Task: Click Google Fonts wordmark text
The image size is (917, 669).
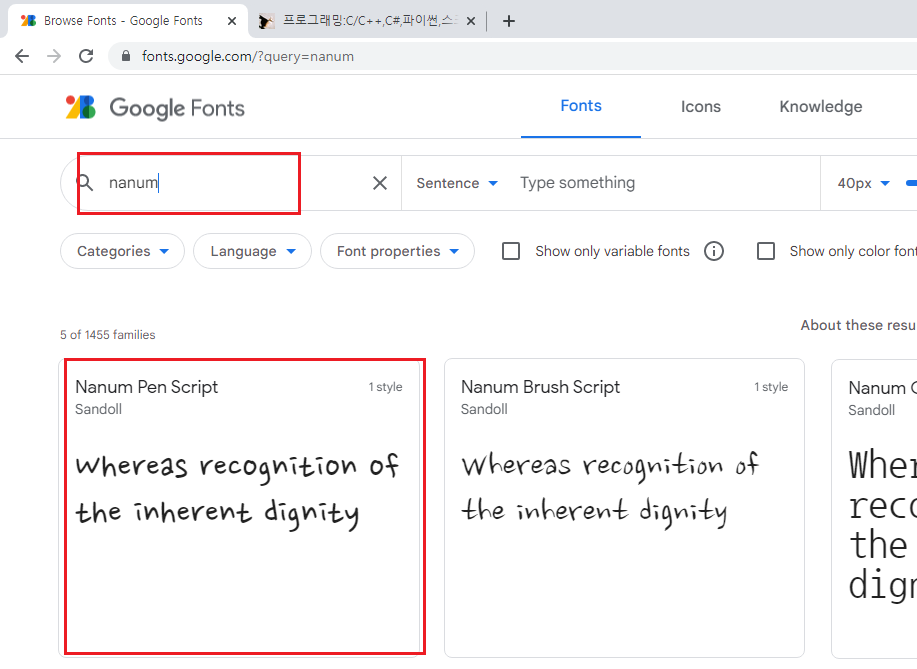Action: 177,108
